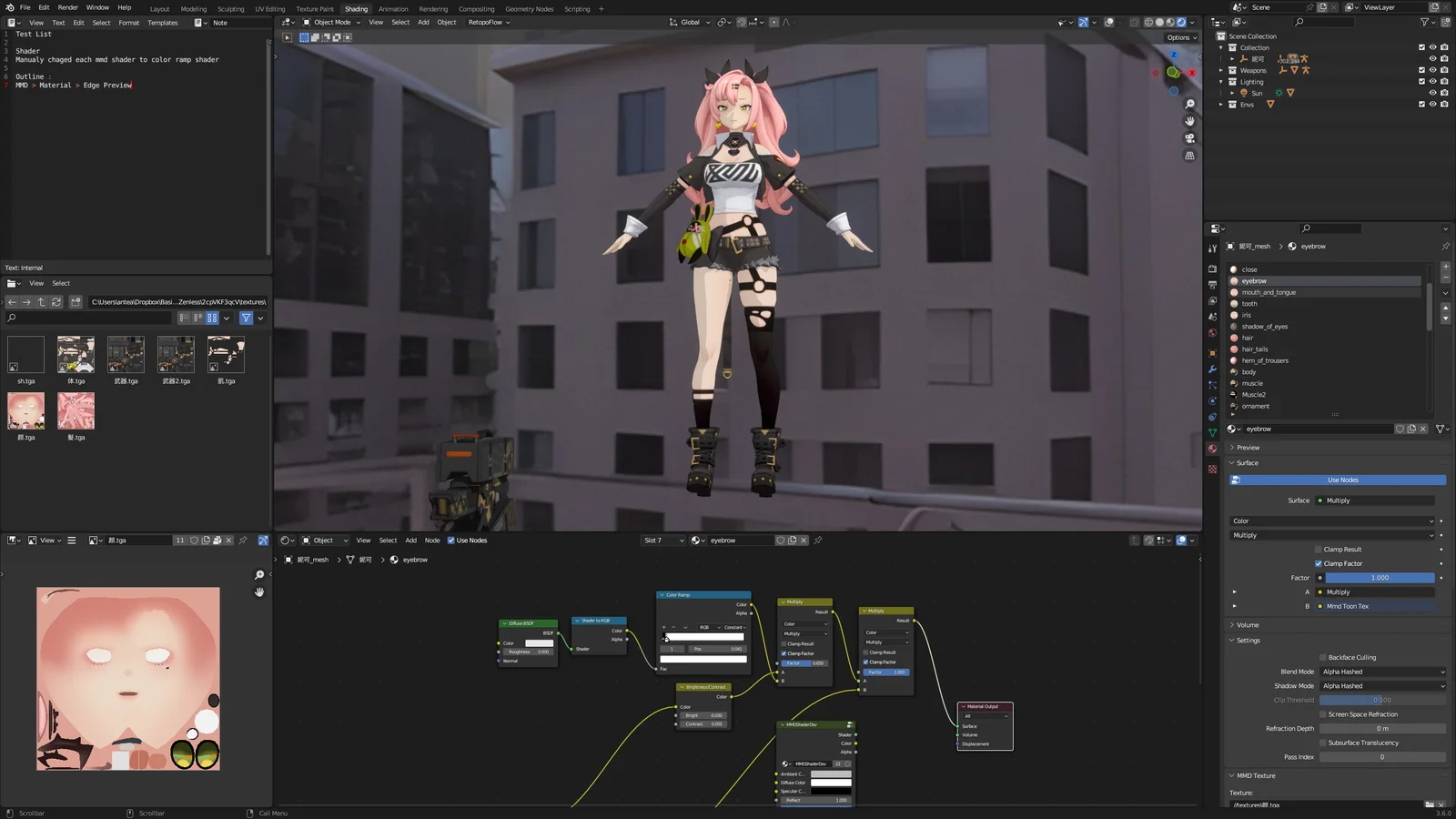Select the 顔.tga texture thumbnail
Image resolution: width=1456 pixels, height=819 pixels.
pos(25,411)
